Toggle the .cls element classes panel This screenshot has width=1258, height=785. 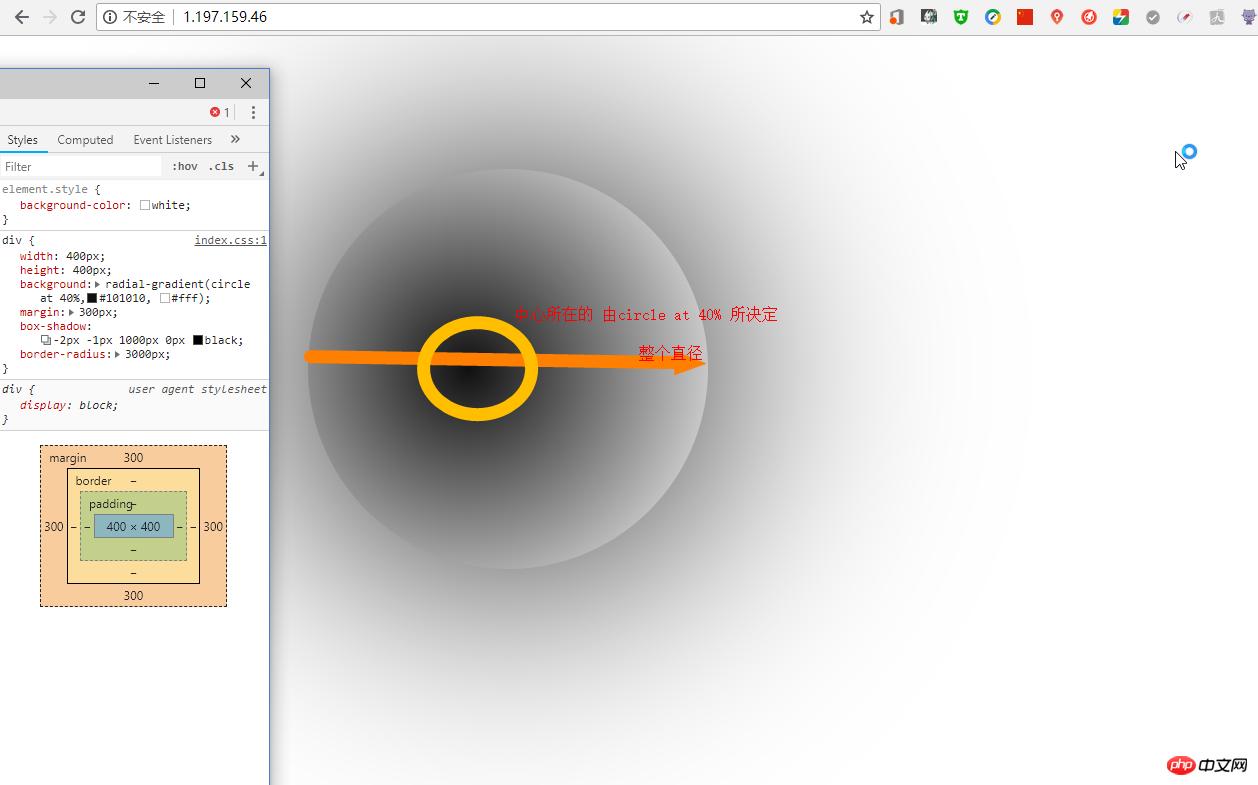(221, 166)
